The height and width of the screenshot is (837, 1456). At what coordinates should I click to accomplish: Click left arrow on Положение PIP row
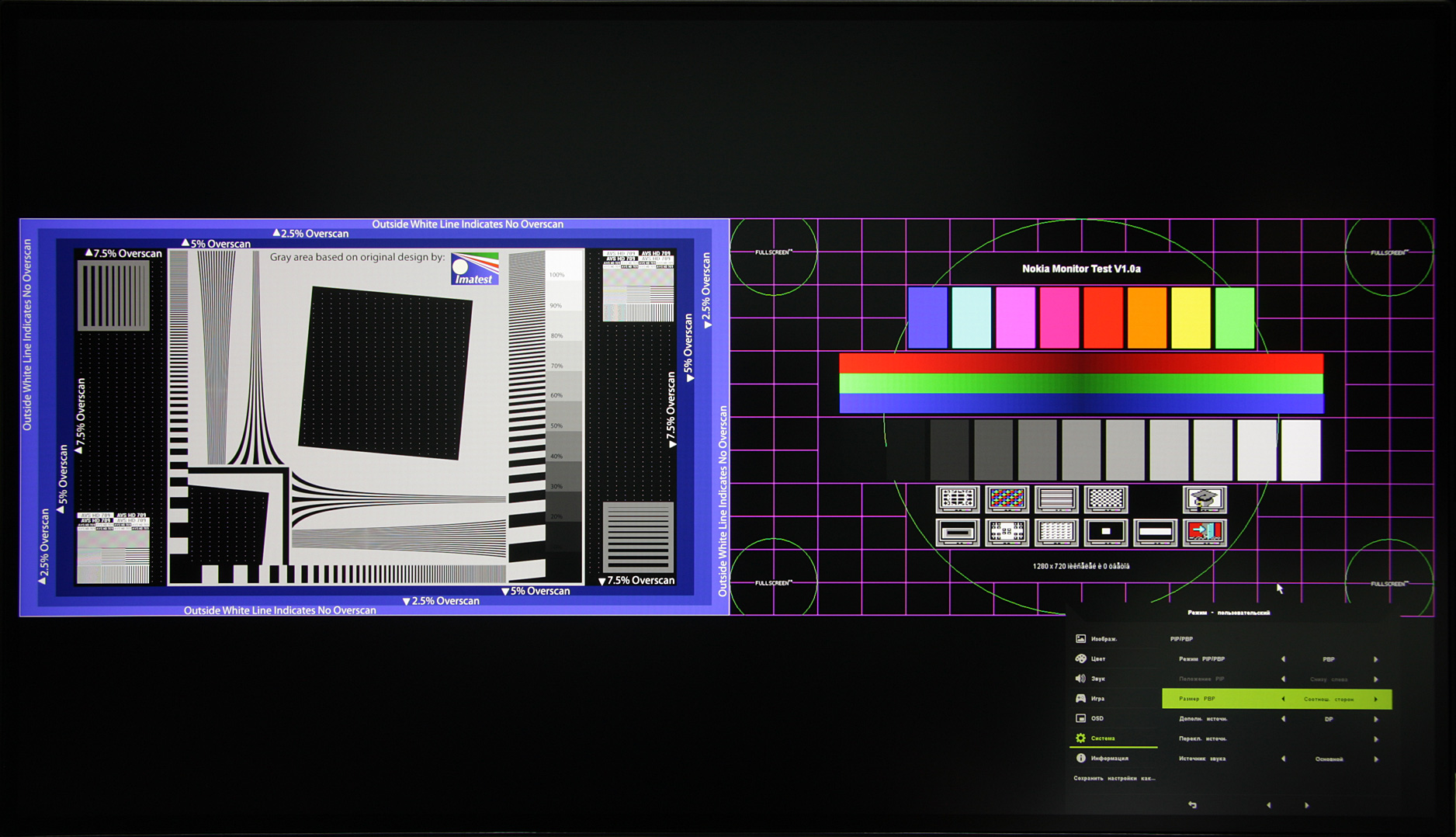(x=1283, y=679)
